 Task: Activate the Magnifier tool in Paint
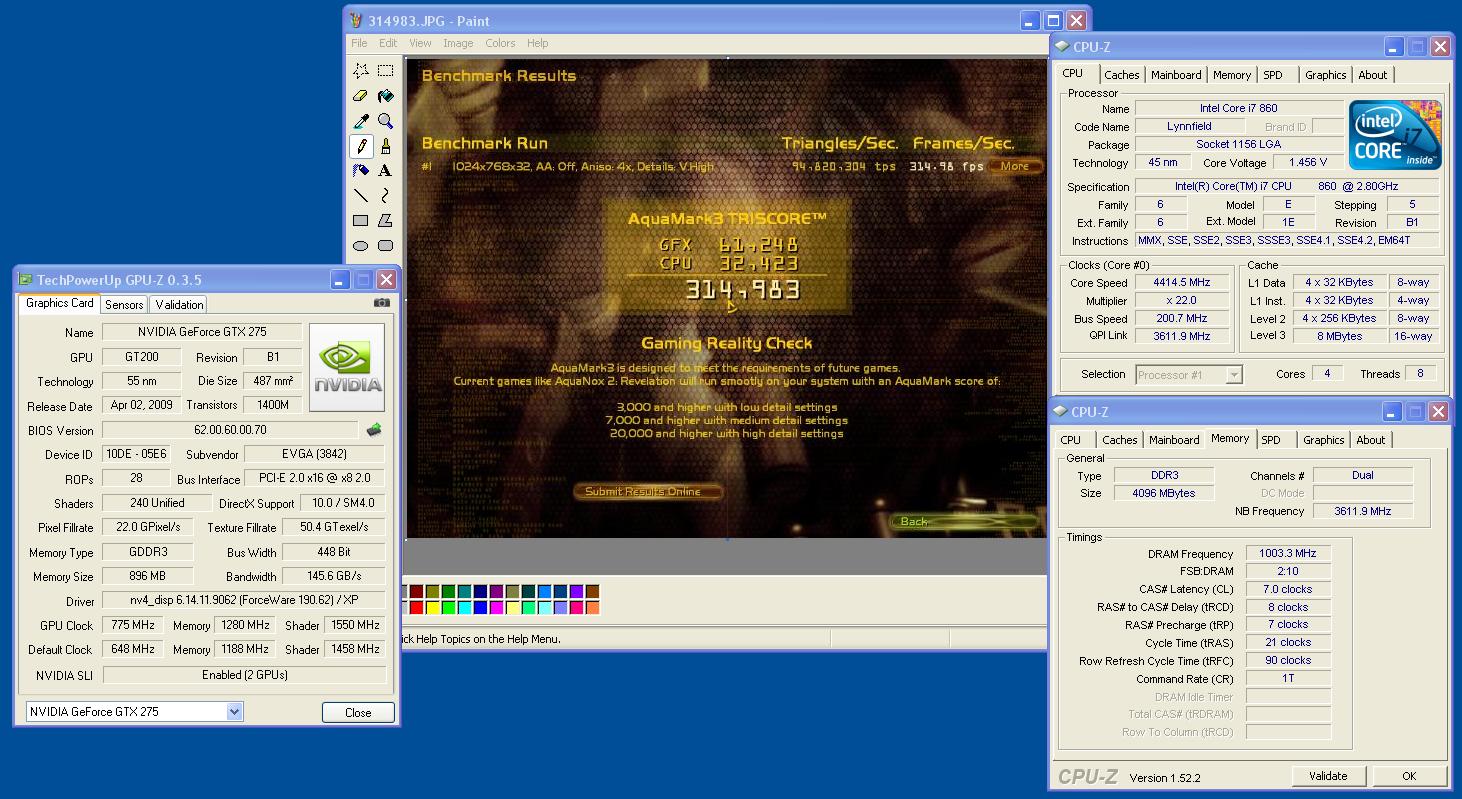point(385,121)
